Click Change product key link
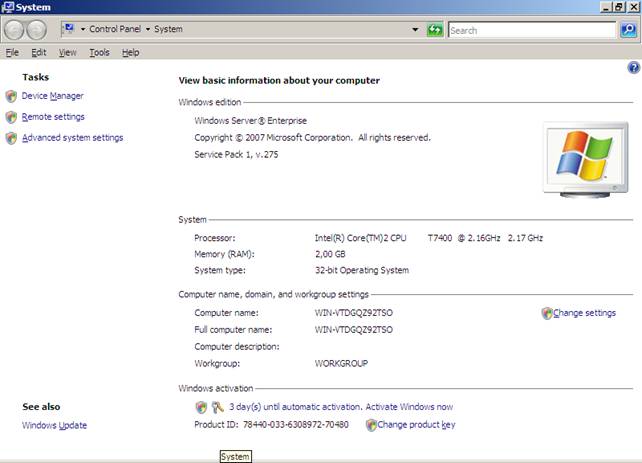Screen dimensions: 642x463 coord(416,425)
